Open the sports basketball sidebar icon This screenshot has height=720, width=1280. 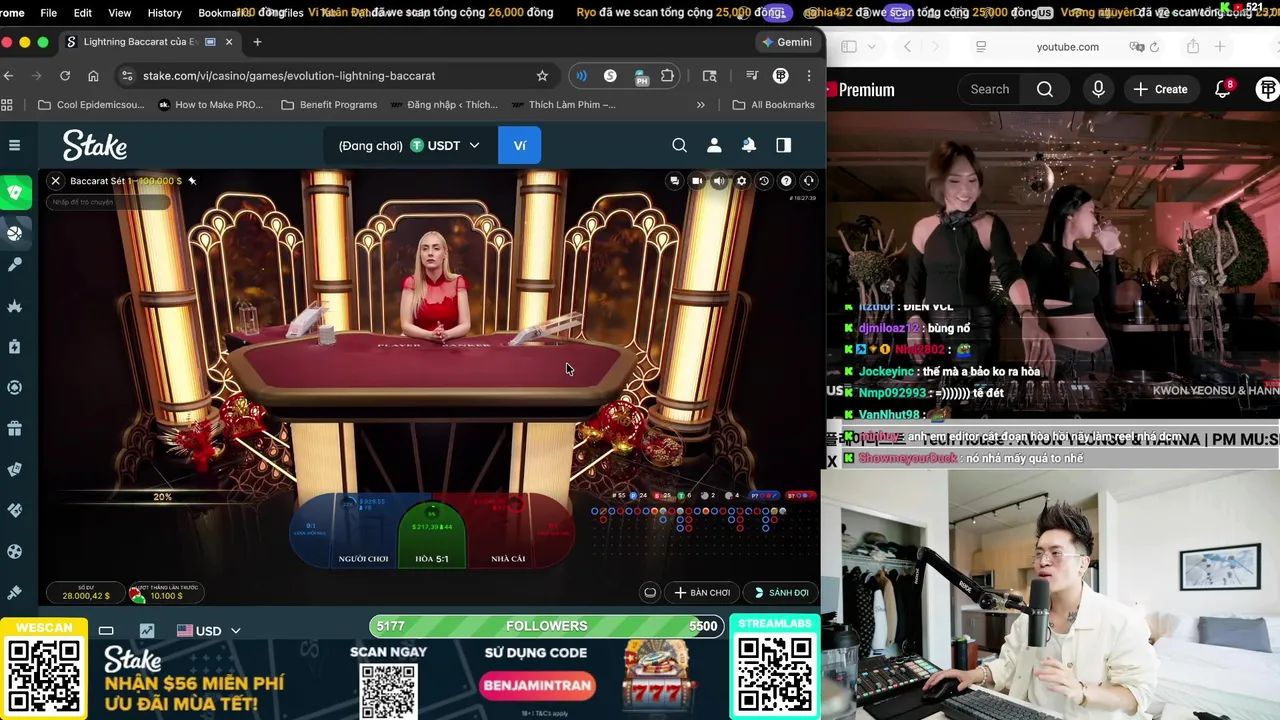15,233
